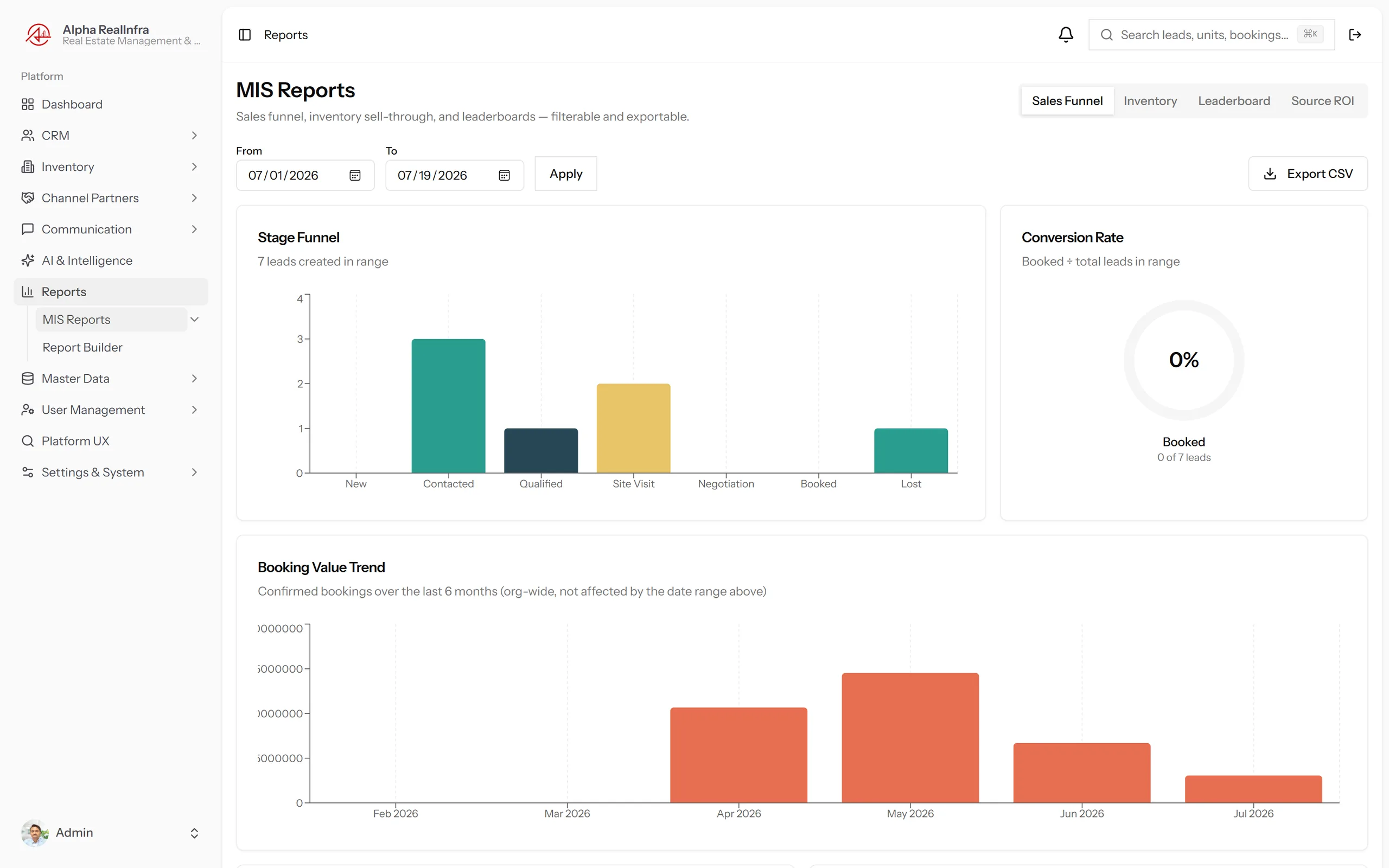Switch to the Leaderboard tab

(x=1233, y=101)
